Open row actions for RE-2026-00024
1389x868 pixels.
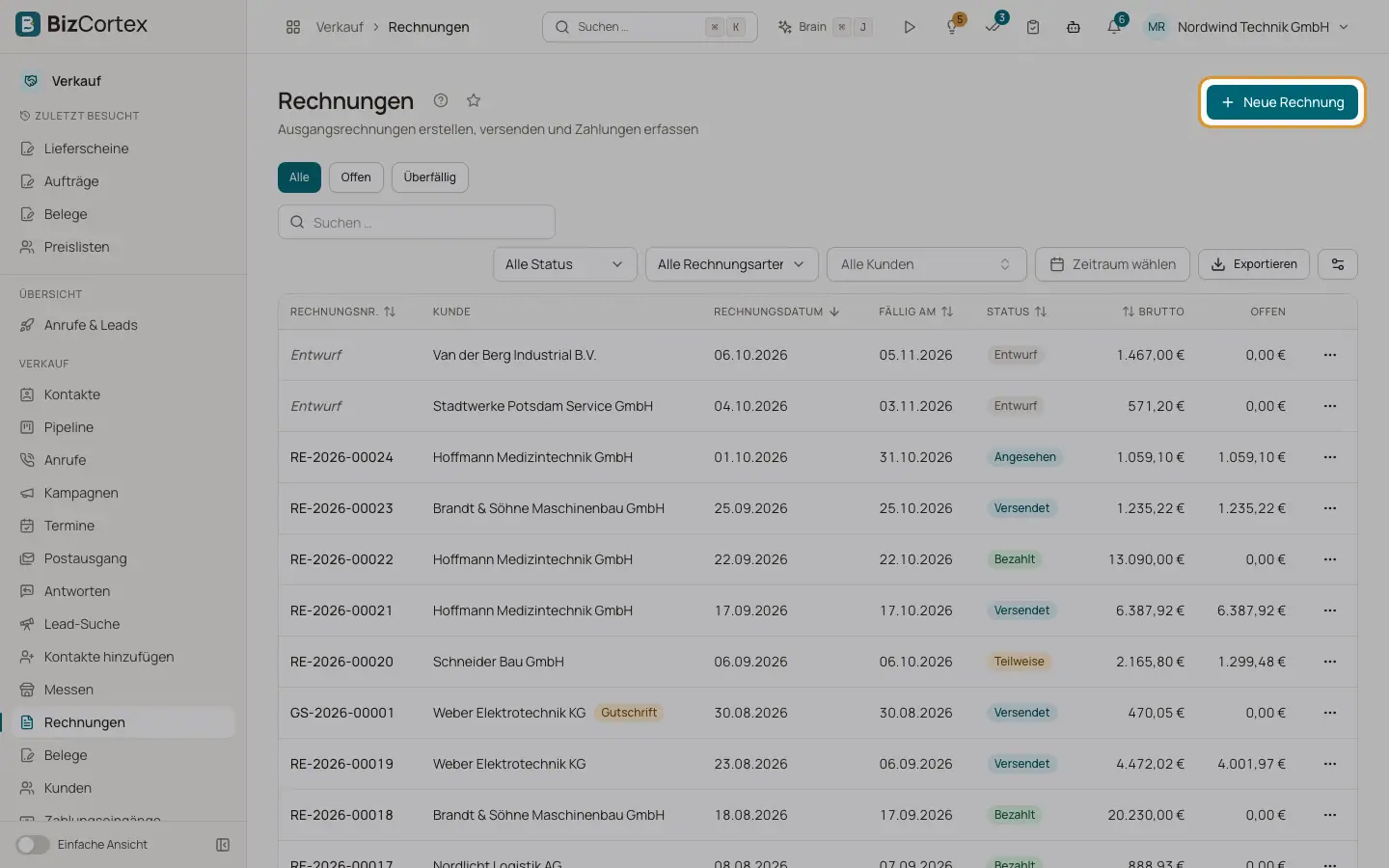coord(1330,457)
